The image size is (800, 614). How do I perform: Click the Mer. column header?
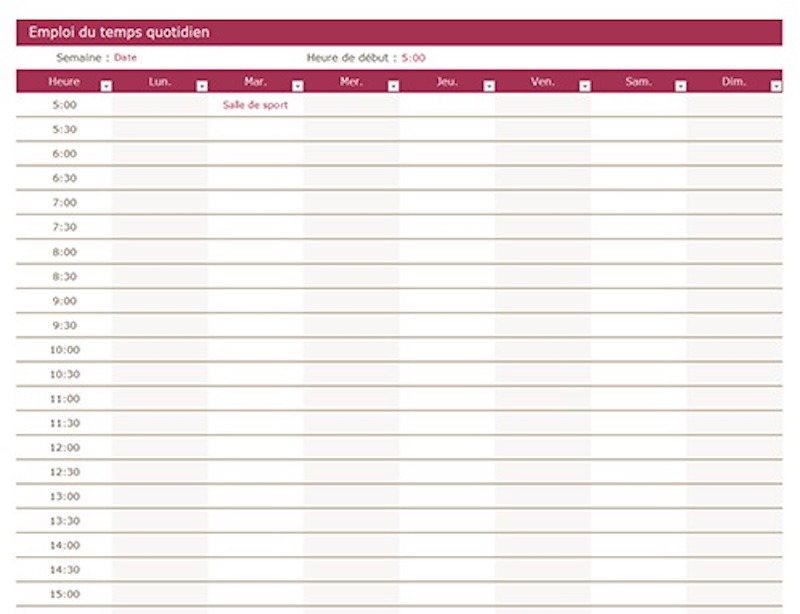pos(351,82)
